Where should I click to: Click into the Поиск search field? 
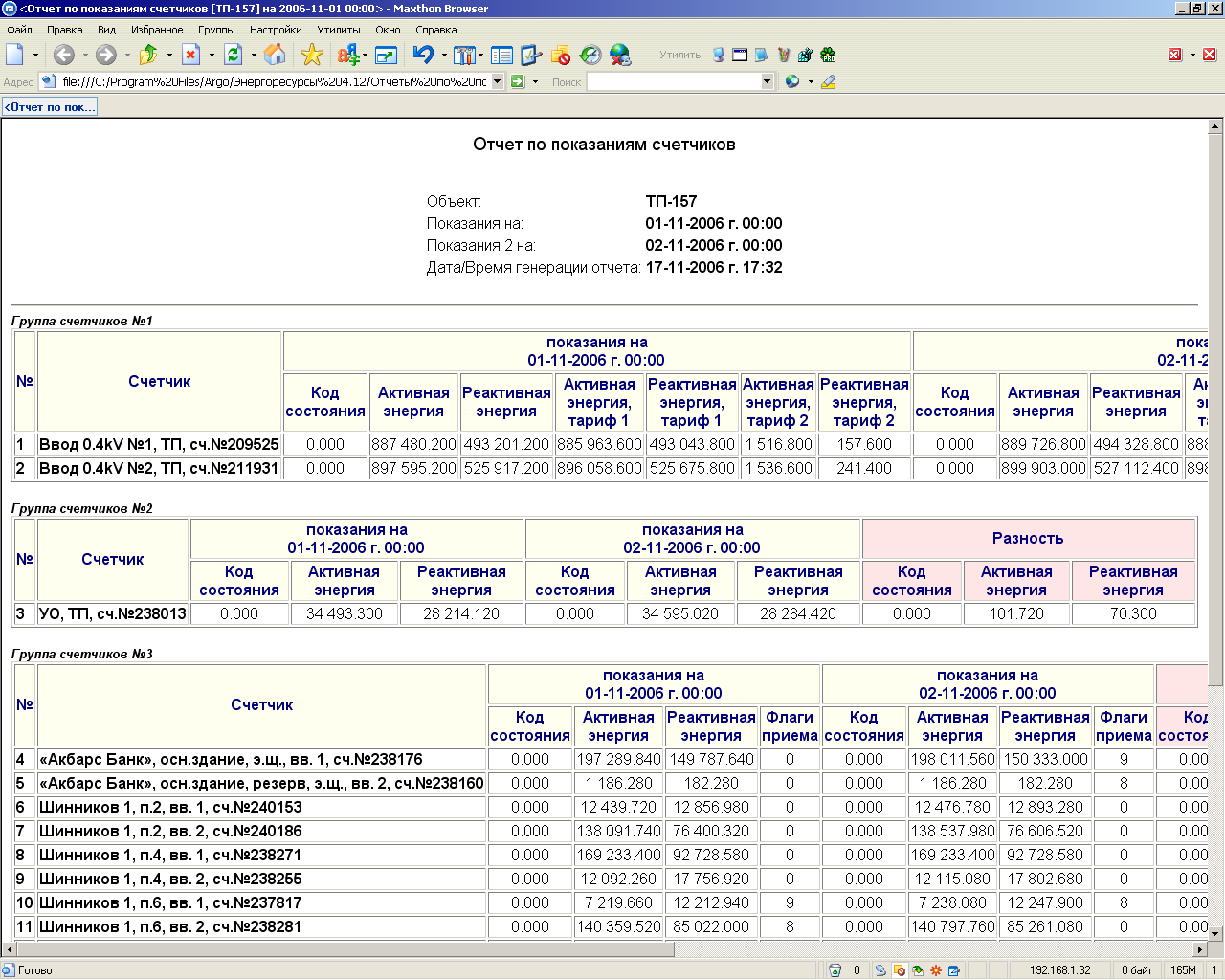(674, 81)
